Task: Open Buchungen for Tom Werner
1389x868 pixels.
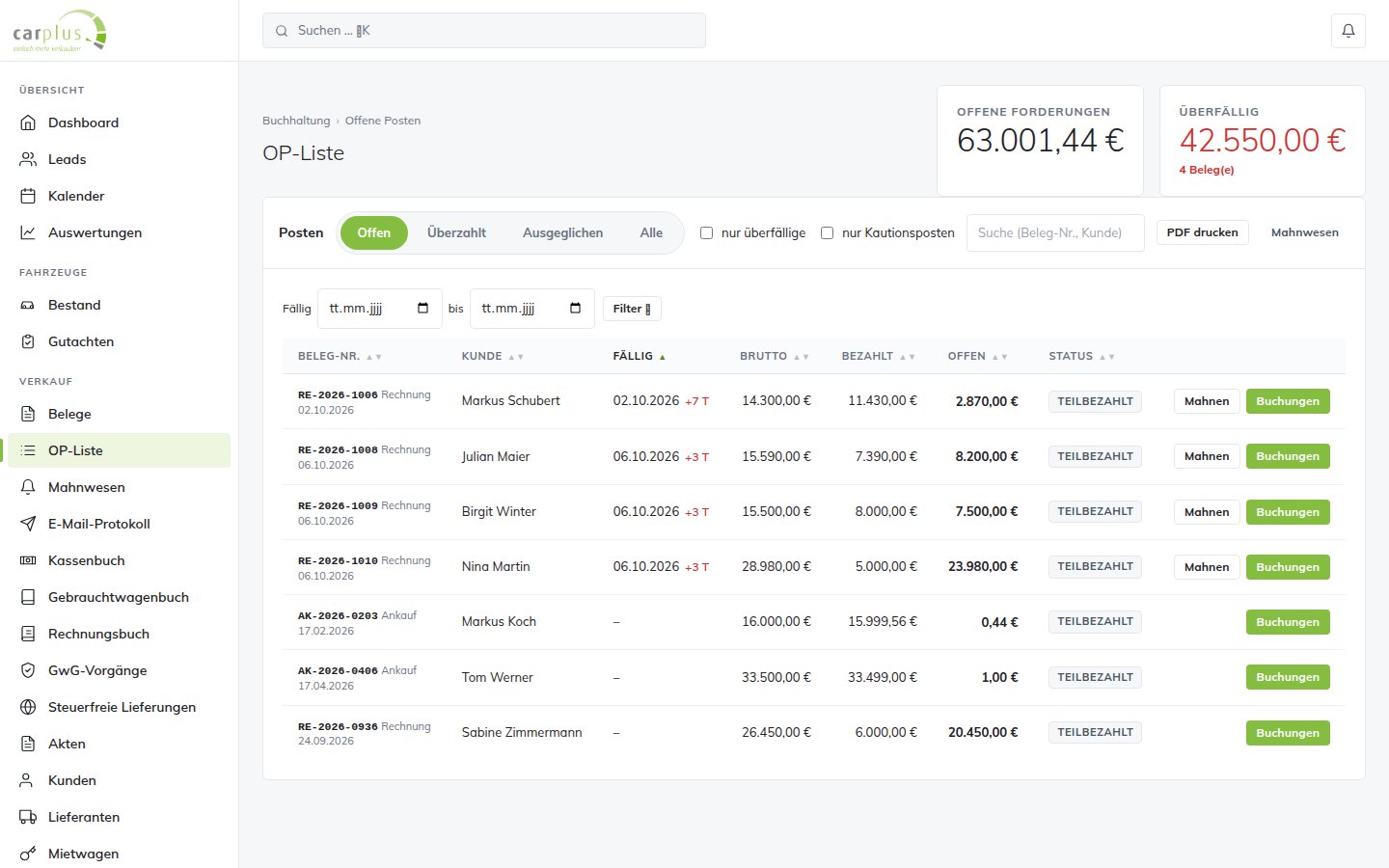Action: [x=1288, y=677]
